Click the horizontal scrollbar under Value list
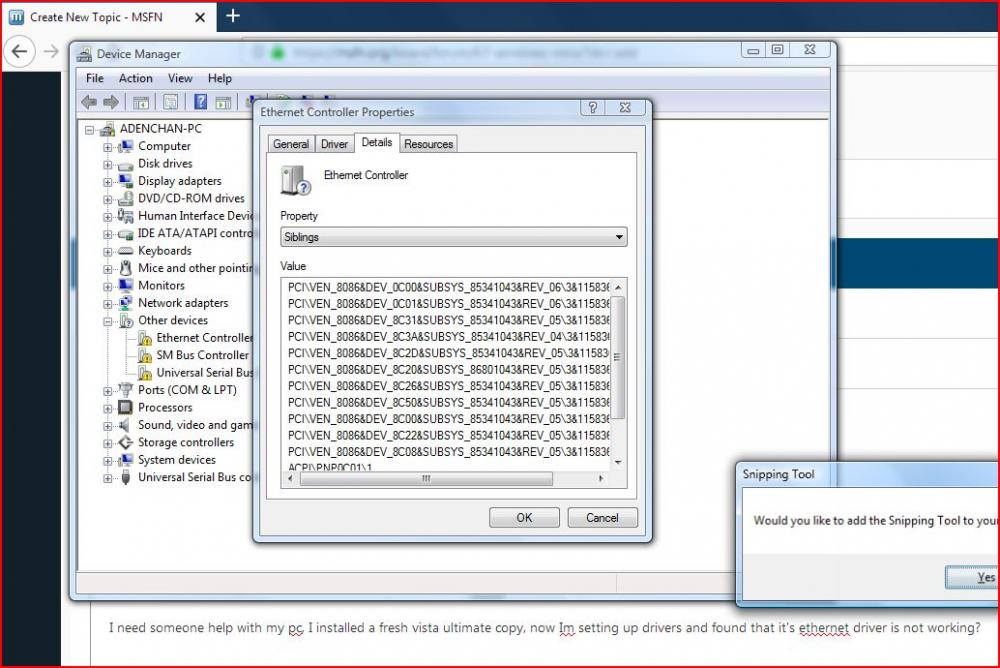 point(425,479)
